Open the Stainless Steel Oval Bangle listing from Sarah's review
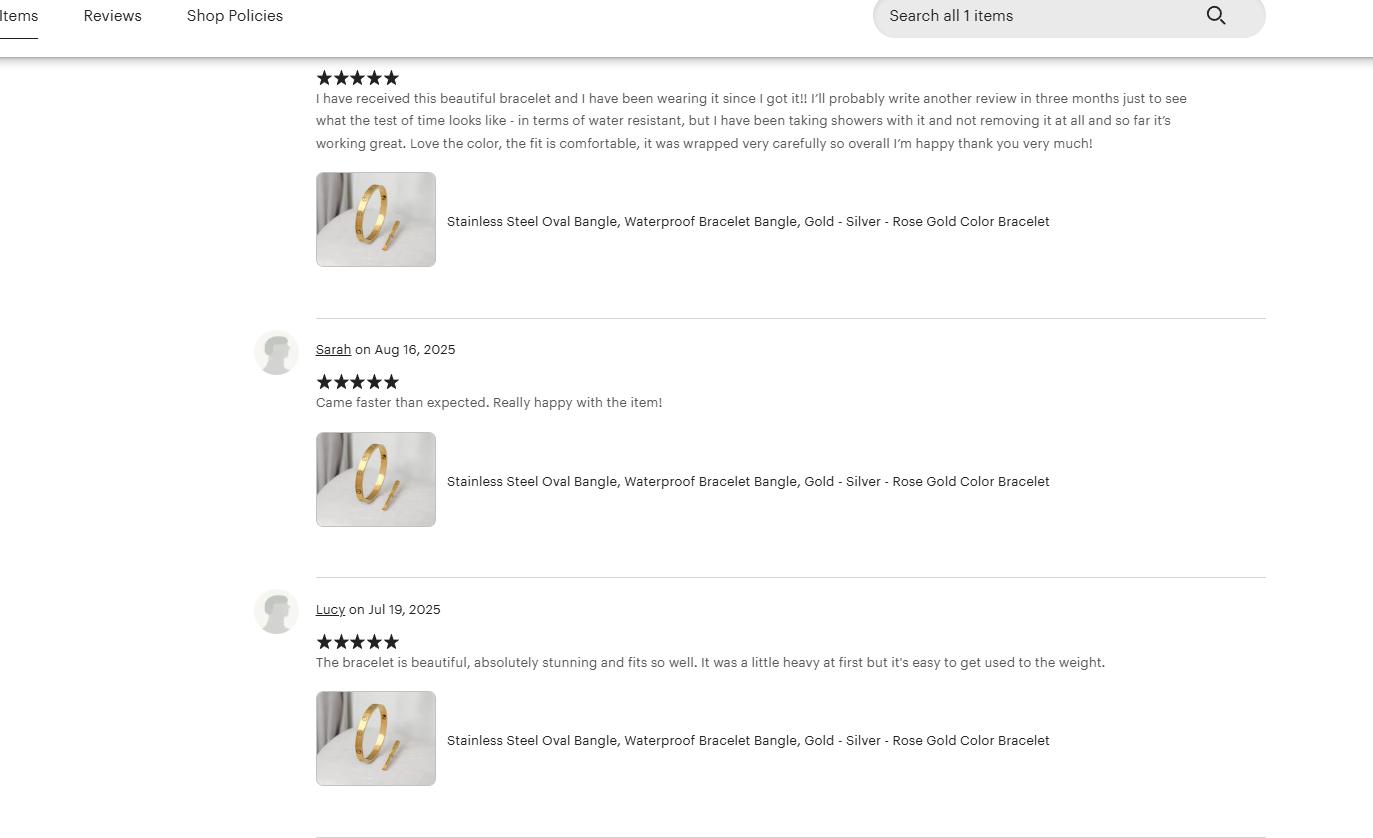This screenshot has width=1373, height=838. click(748, 481)
